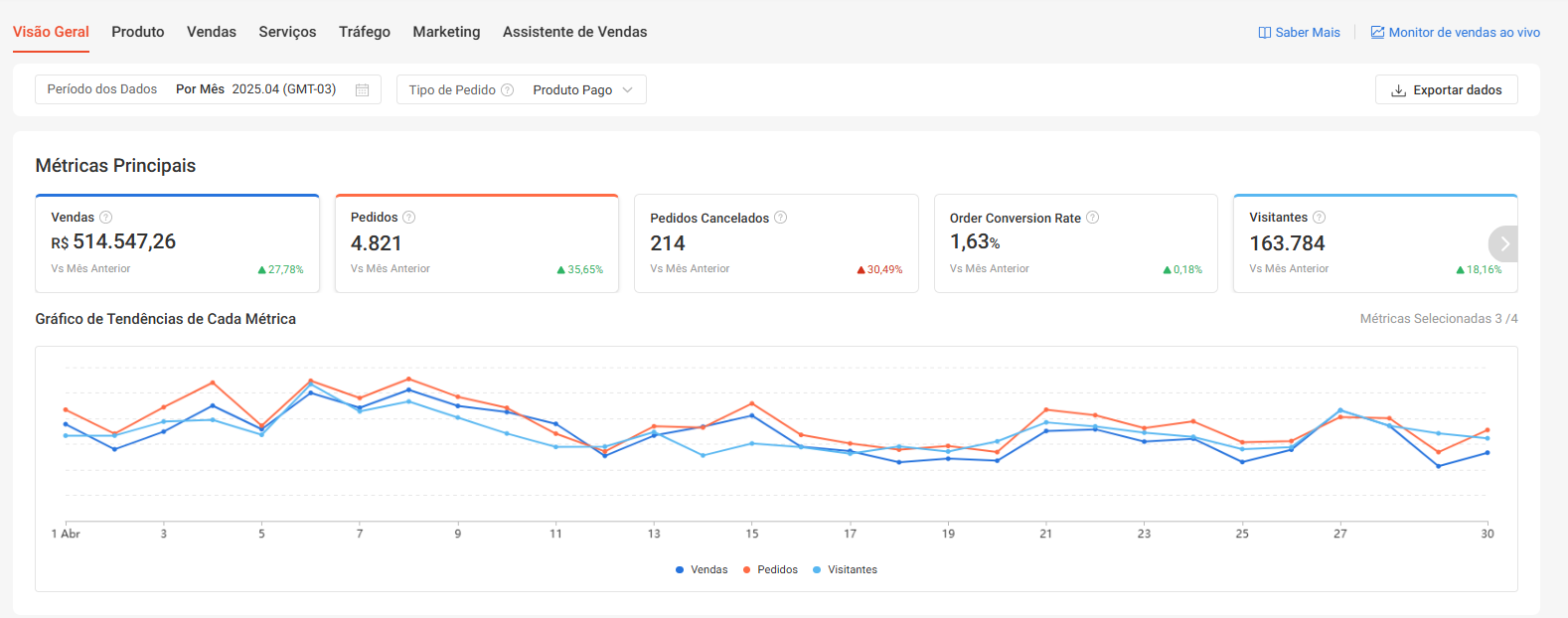
Task: Open Monitor de vendas ao vivo
Action: (1456, 33)
